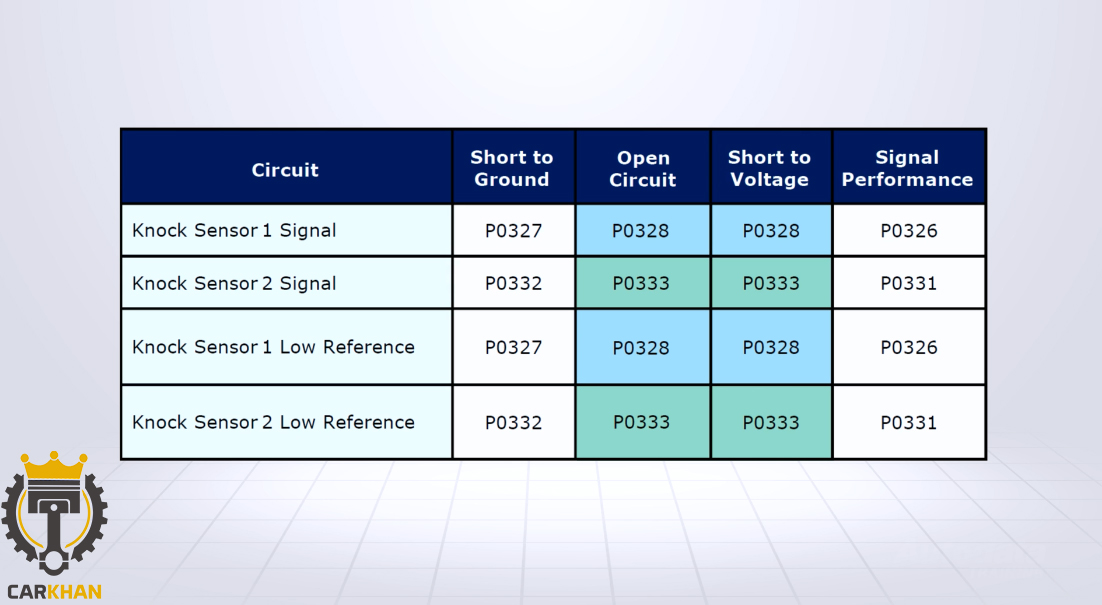The width and height of the screenshot is (1102, 605).
Task: Click P0326 in Knock Sensor 1 Signal row
Action: tap(908, 231)
